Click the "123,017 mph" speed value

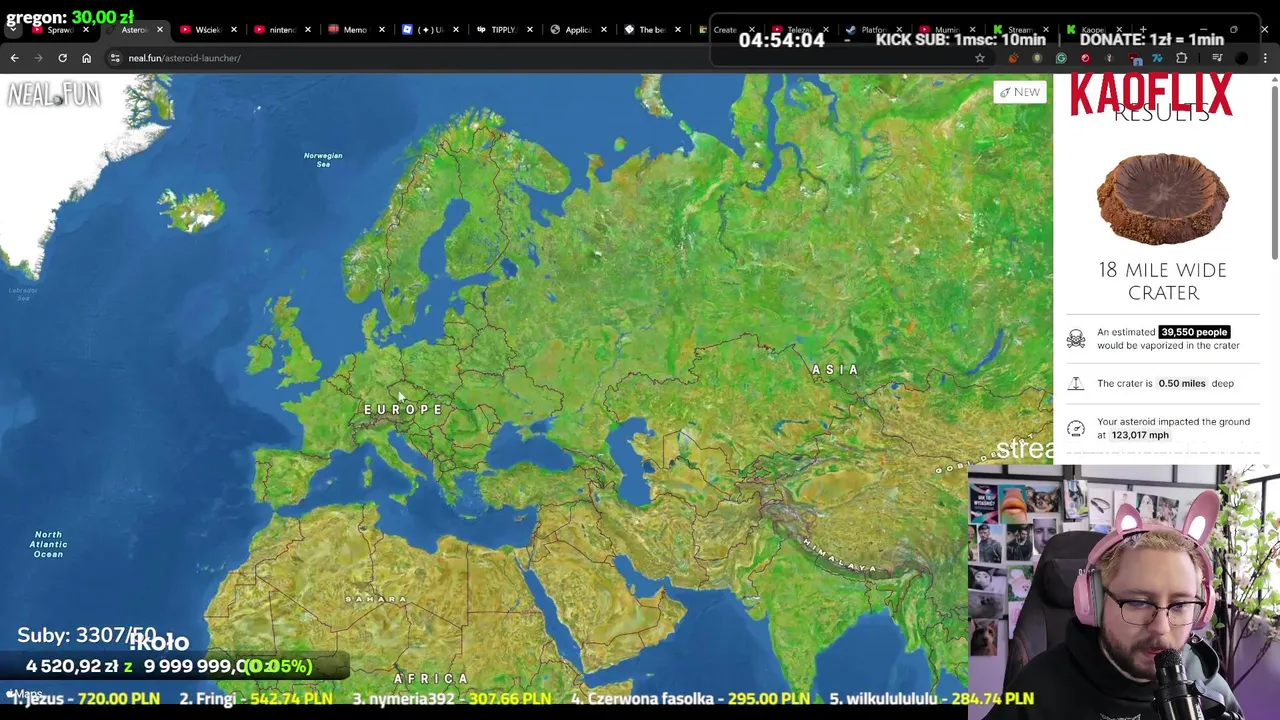[x=1140, y=435]
